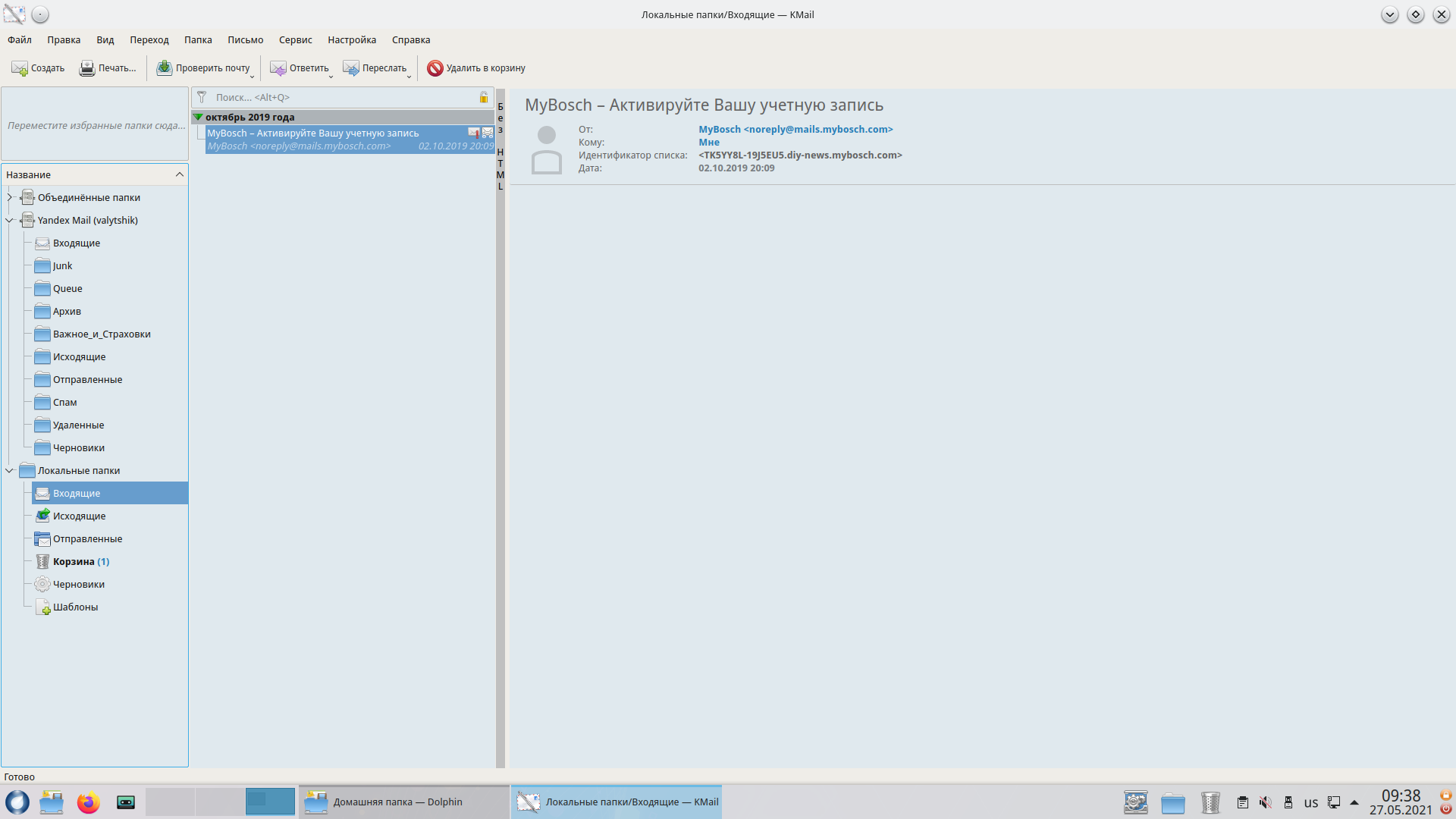This screenshot has width=1456, height=819.
Task: Expand the Объединённые папки tree node
Action: click(10, 198)
